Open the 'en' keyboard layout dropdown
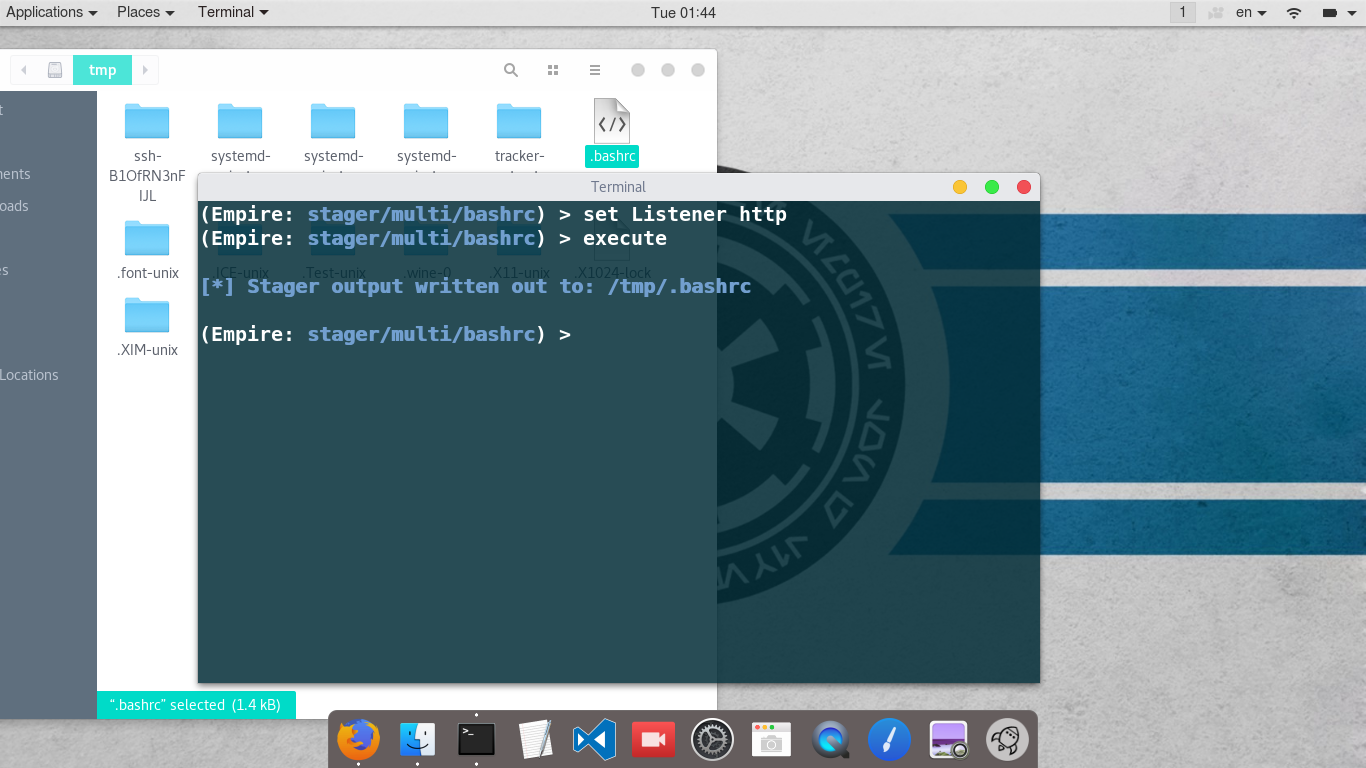Viewport: 1366px width, 768px height. point(1251,13)
